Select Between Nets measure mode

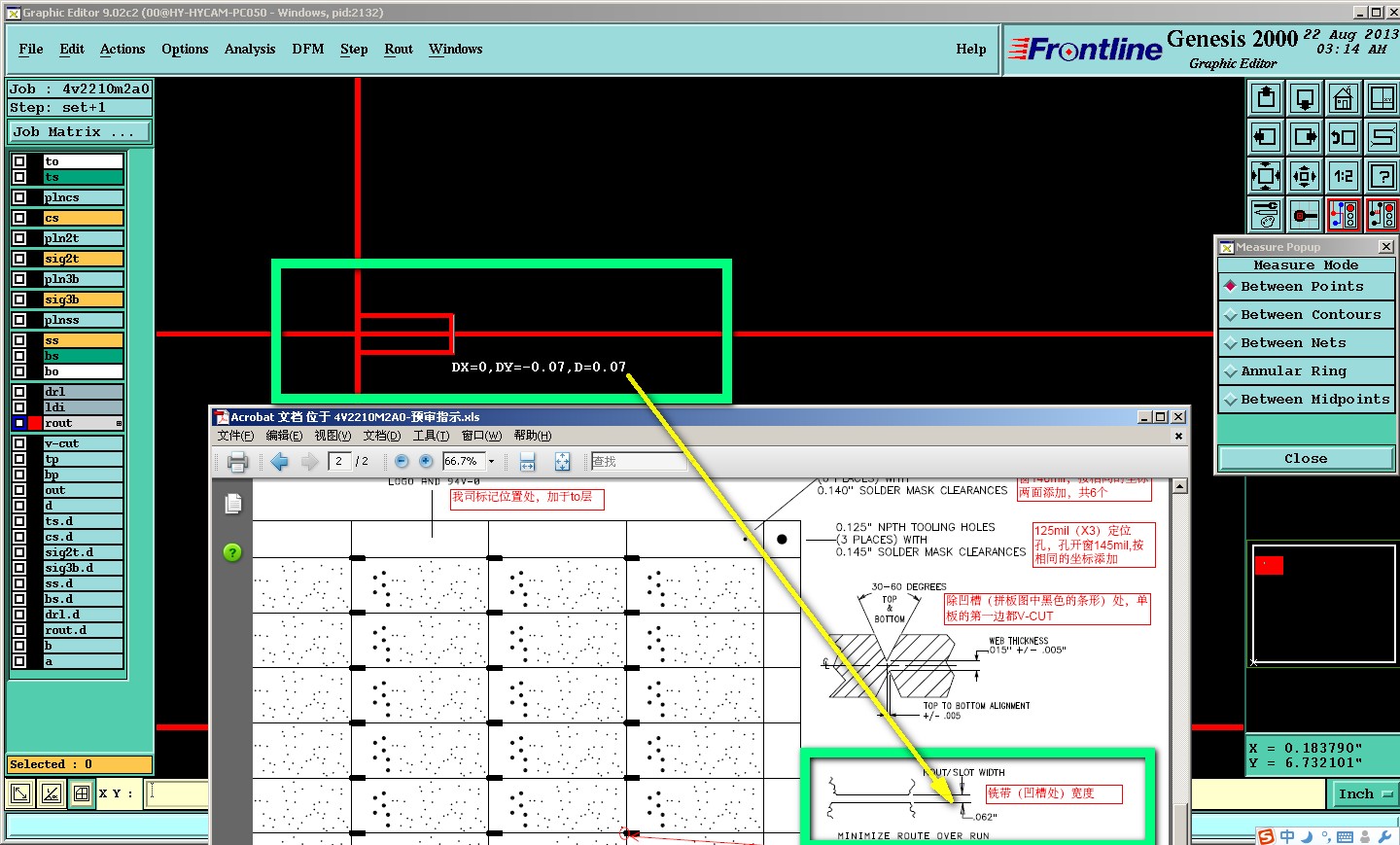[x=1306, y=343]
